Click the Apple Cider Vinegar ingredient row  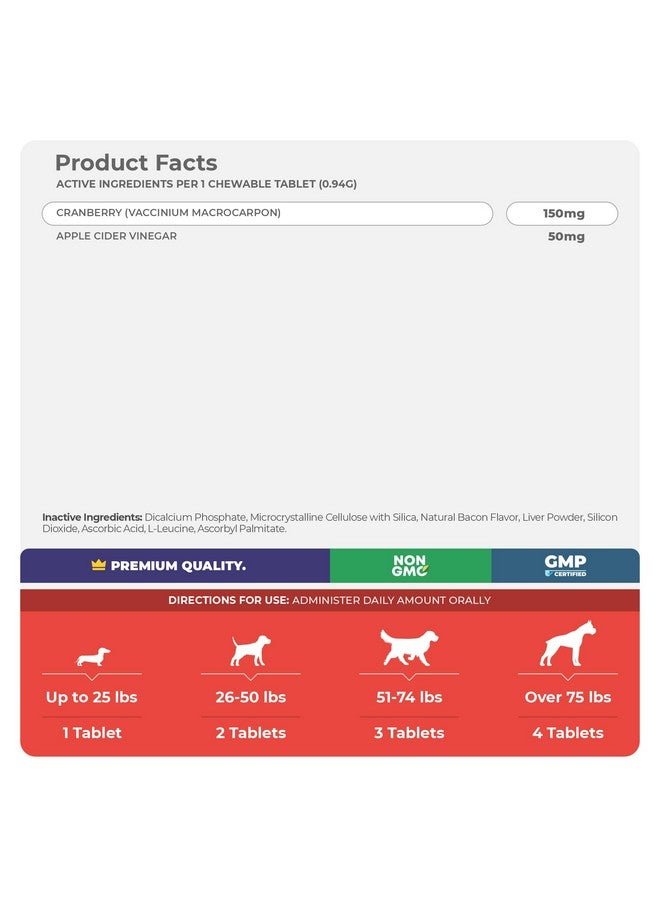tap(117, 236)
